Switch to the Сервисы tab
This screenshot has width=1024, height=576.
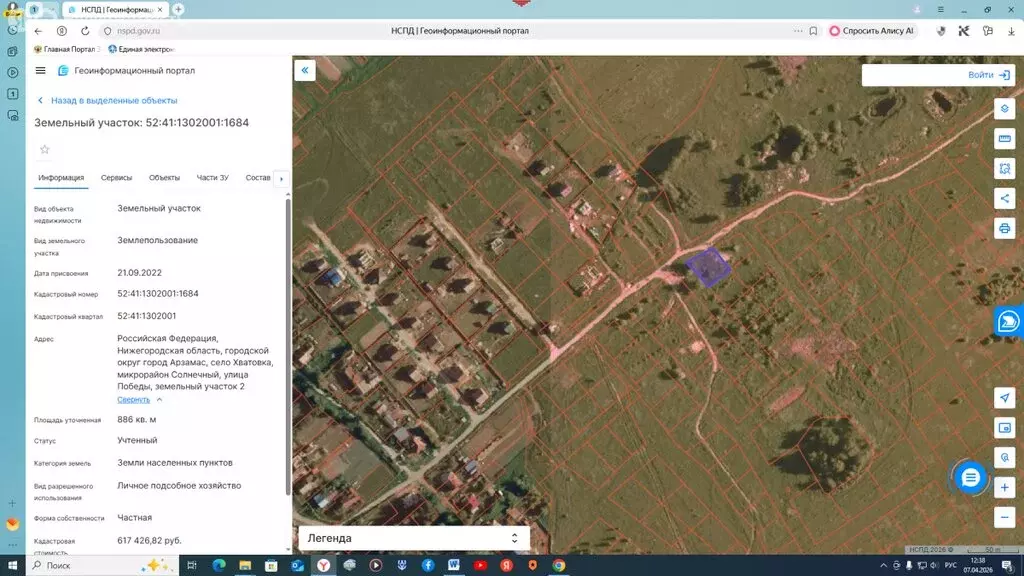[x=116, y=178]
